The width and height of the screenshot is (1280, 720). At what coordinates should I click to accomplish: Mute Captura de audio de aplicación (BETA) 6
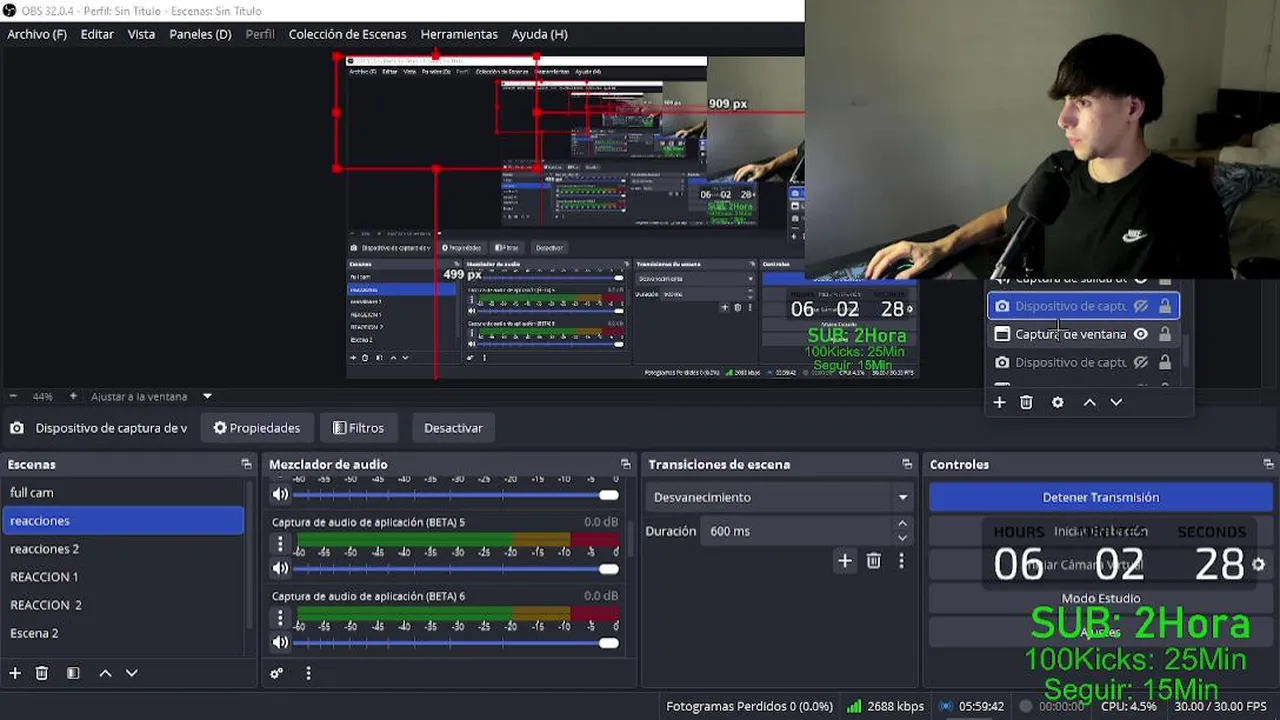(281, 642)
